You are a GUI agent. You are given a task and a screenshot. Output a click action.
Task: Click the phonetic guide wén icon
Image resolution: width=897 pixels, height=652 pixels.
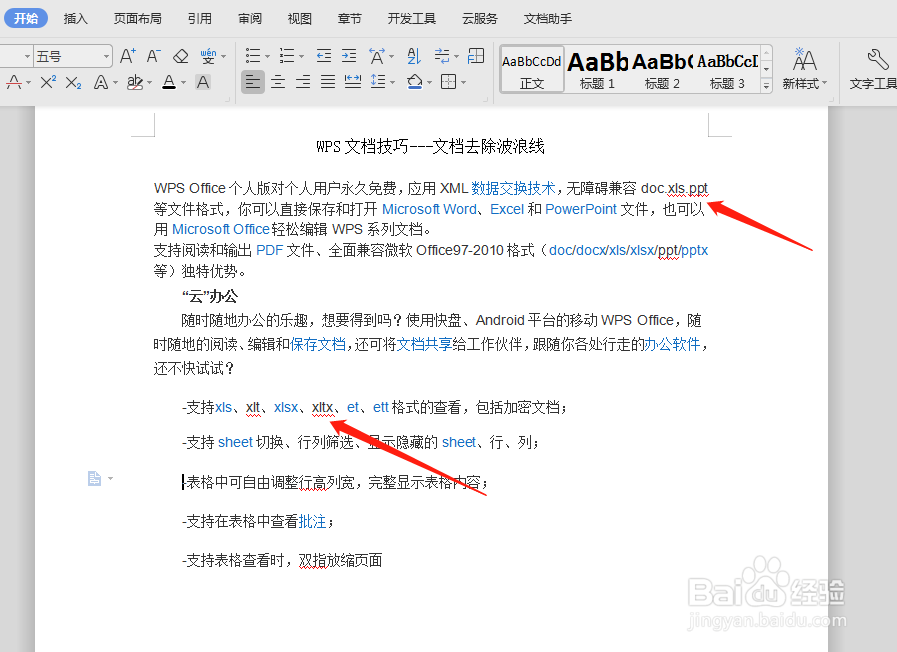(208, 56)
